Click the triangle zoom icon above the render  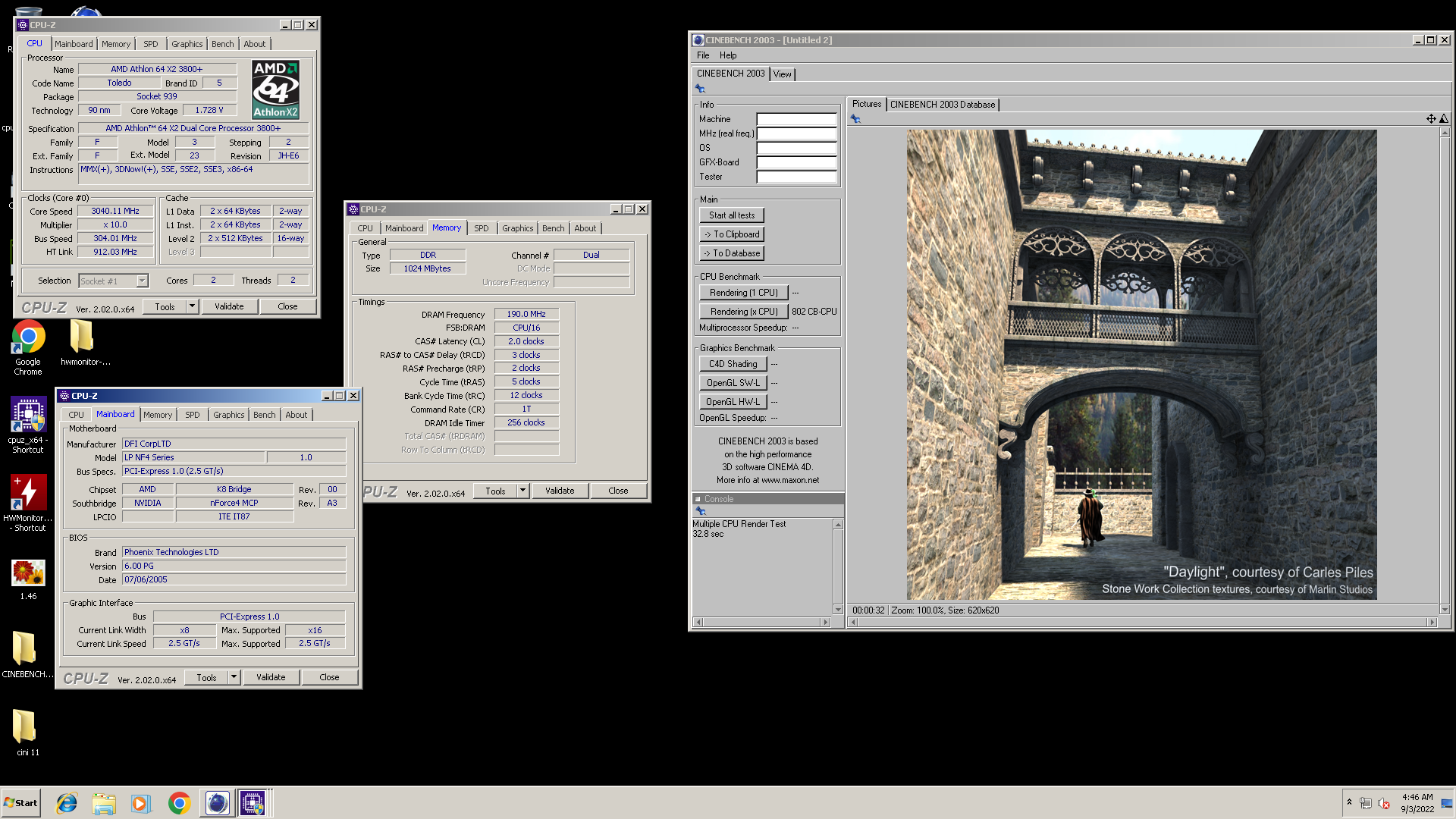[1444, 118]
